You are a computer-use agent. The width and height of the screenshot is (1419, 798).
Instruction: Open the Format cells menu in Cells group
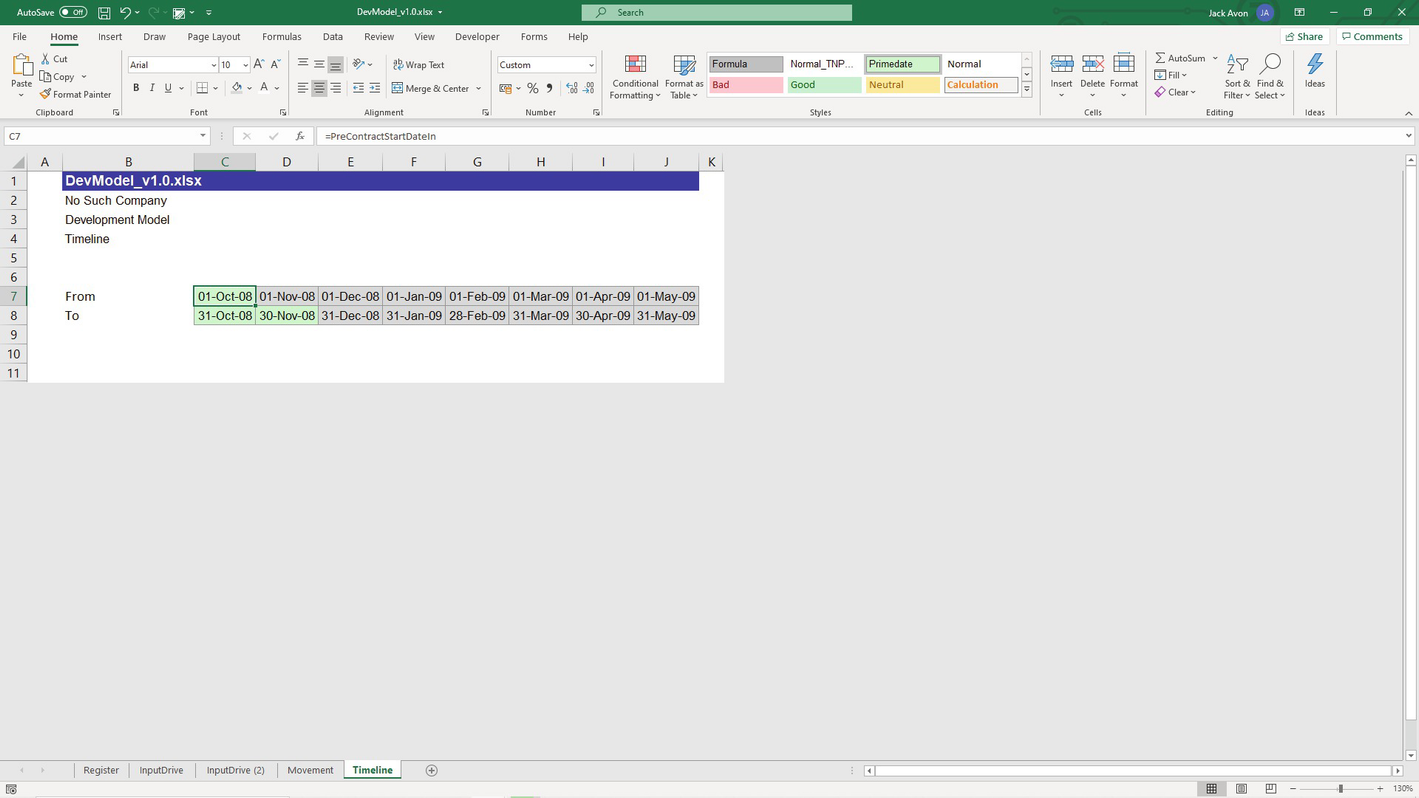1124,76
